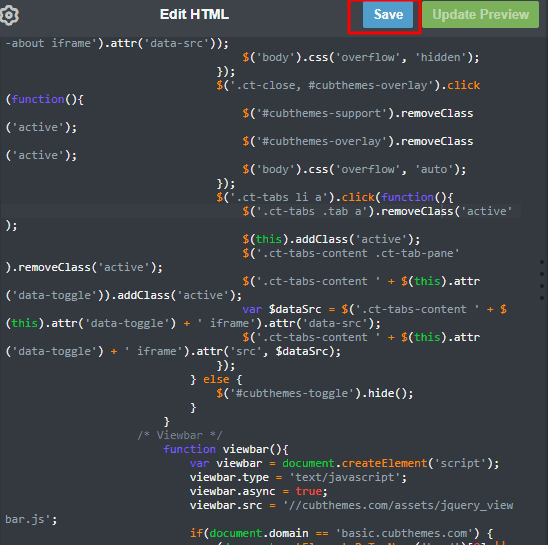Click the vertical dots handle on the right edge
The width and height of the screenshot is (548, 545).
point(542,280)
